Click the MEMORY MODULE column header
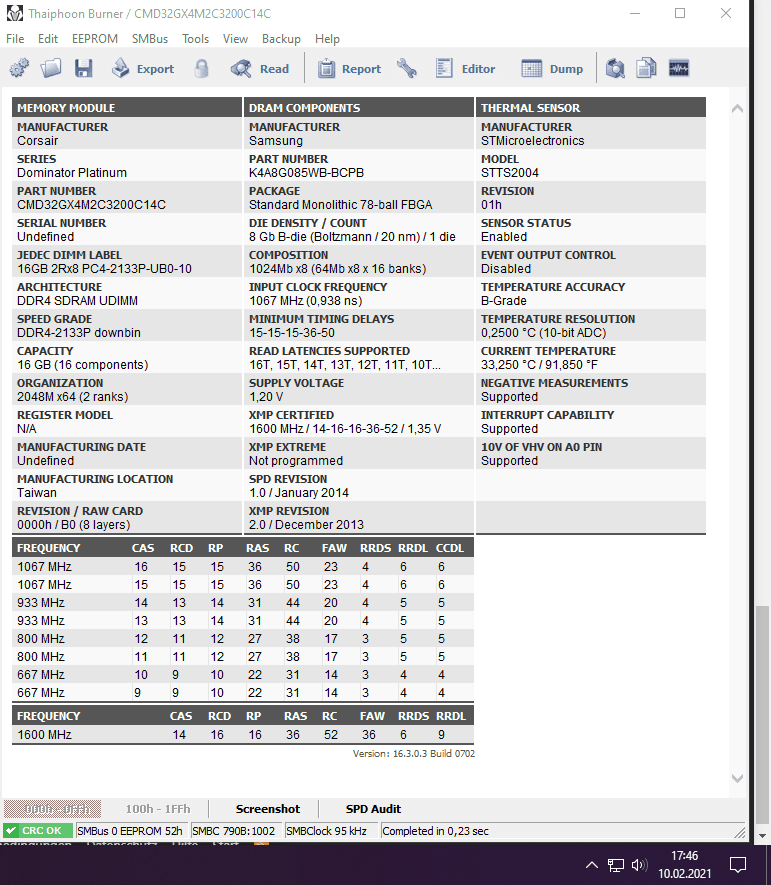This screenshot has height=885, width=771. pos(127,108)
